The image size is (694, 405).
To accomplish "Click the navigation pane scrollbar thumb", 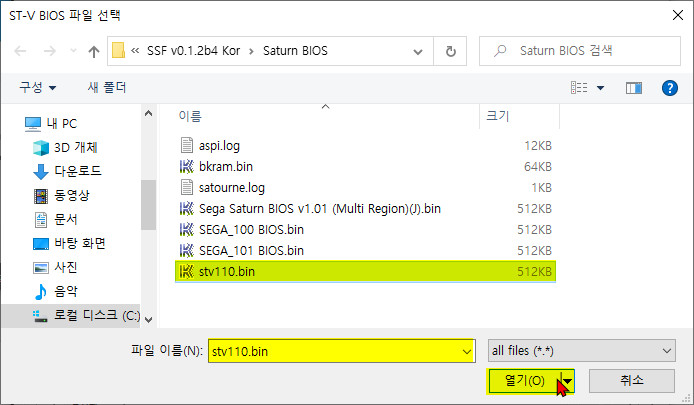I will (148, 204).
